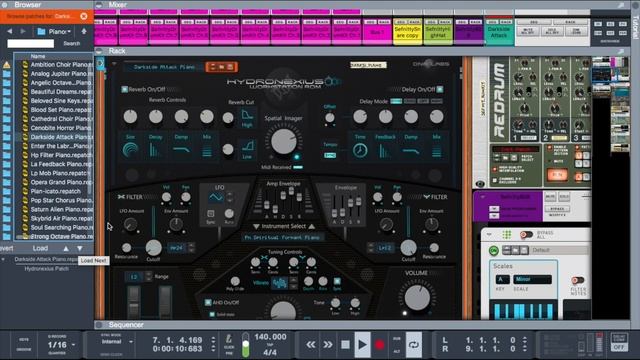The image size is (640, 360).
Task: Collapse the Rack panel header
Action: 99,51
